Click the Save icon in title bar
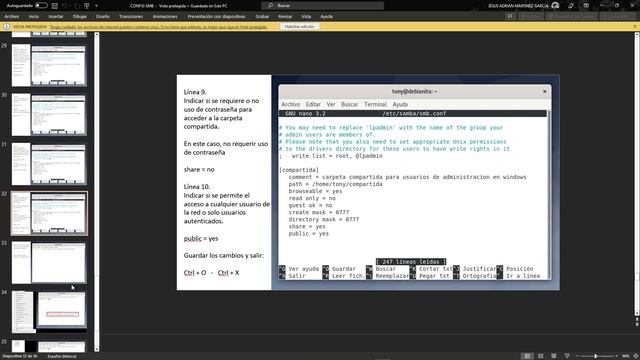 (x=55, y=6)
